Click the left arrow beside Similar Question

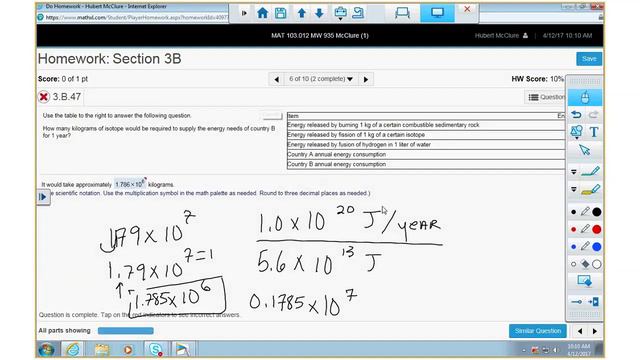pos(580,331)
